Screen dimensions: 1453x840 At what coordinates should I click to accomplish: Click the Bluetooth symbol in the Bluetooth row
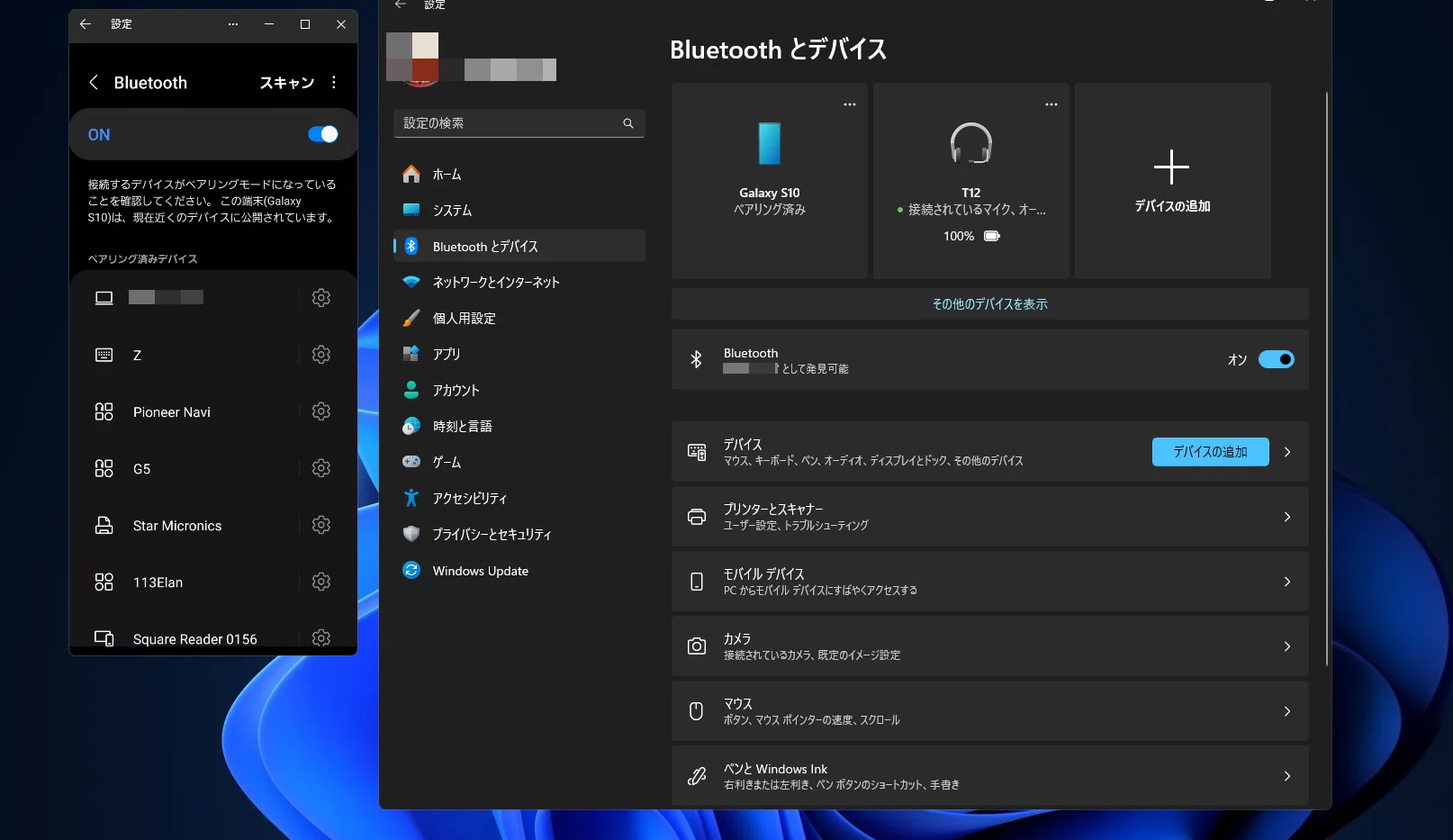[696, 359]
